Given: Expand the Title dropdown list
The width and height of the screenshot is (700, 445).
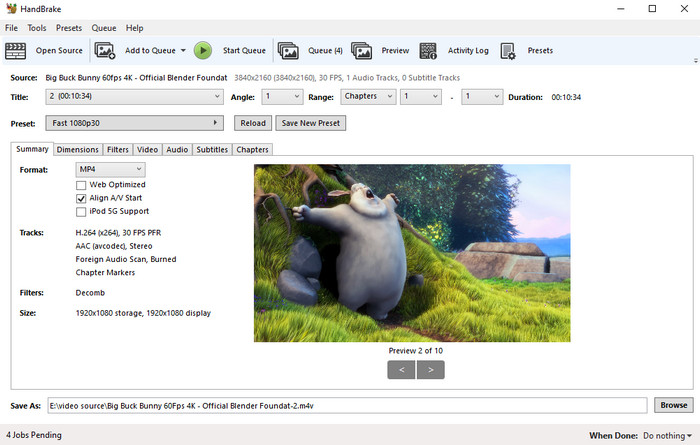Looking at the screenshot, I should pyautogui.click(x=134, y=97).
